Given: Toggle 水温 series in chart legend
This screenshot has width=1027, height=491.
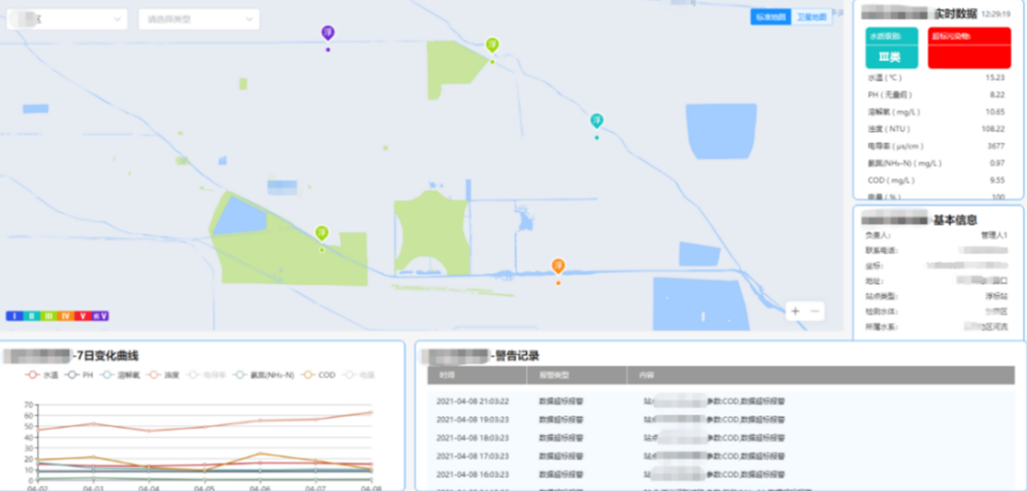Looking at the screenshot, I should click(43, 375).
